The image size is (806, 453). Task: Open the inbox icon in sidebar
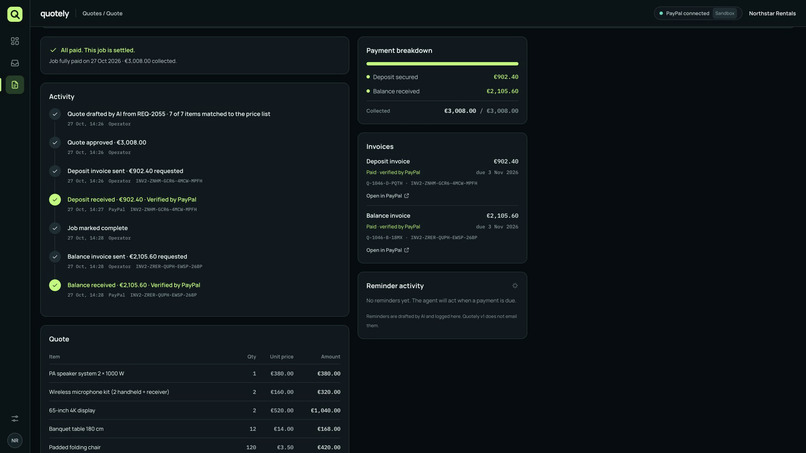pos(14,63)
